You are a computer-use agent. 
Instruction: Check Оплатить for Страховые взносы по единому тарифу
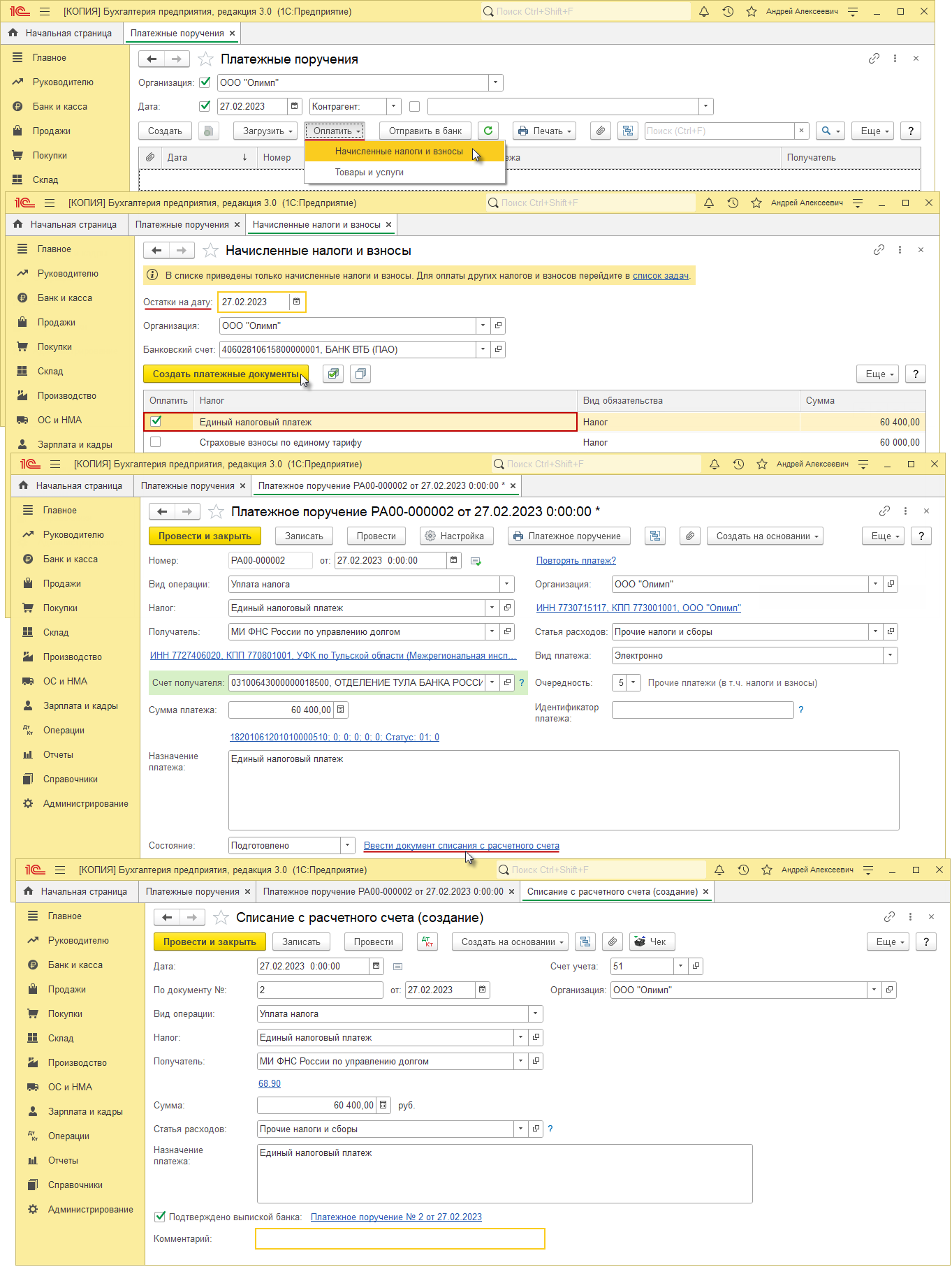point(156,442)
